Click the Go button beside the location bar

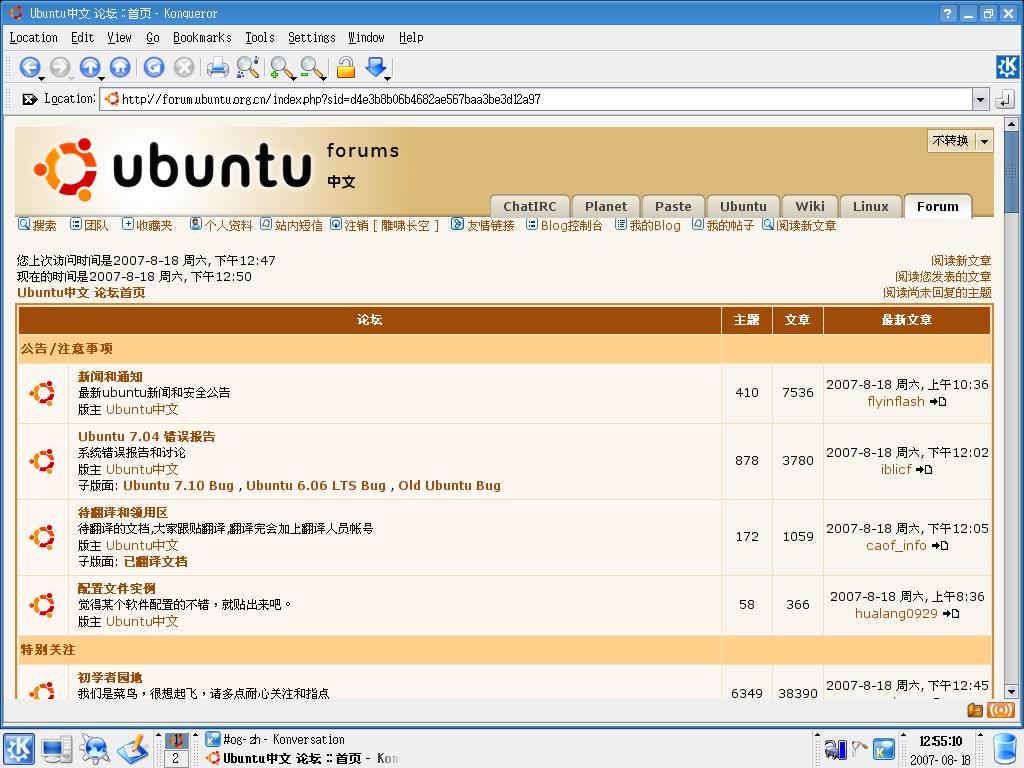tap(1004, 100)
